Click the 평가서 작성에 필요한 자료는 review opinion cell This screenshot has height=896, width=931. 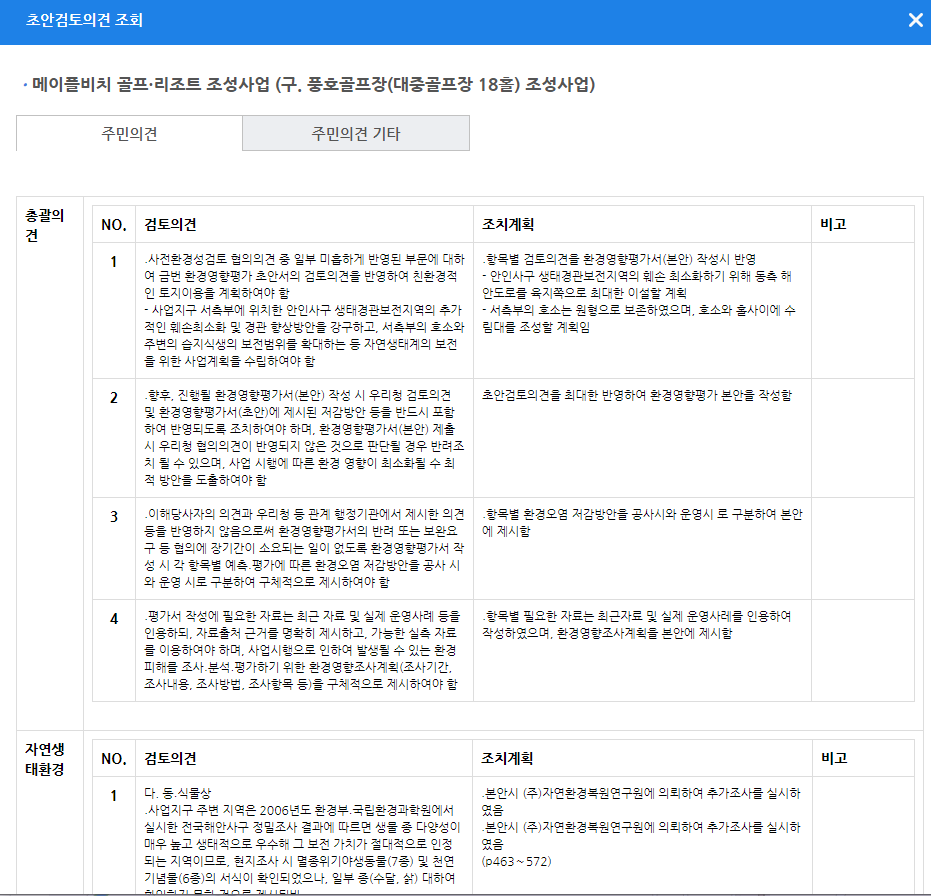point(303,649)
